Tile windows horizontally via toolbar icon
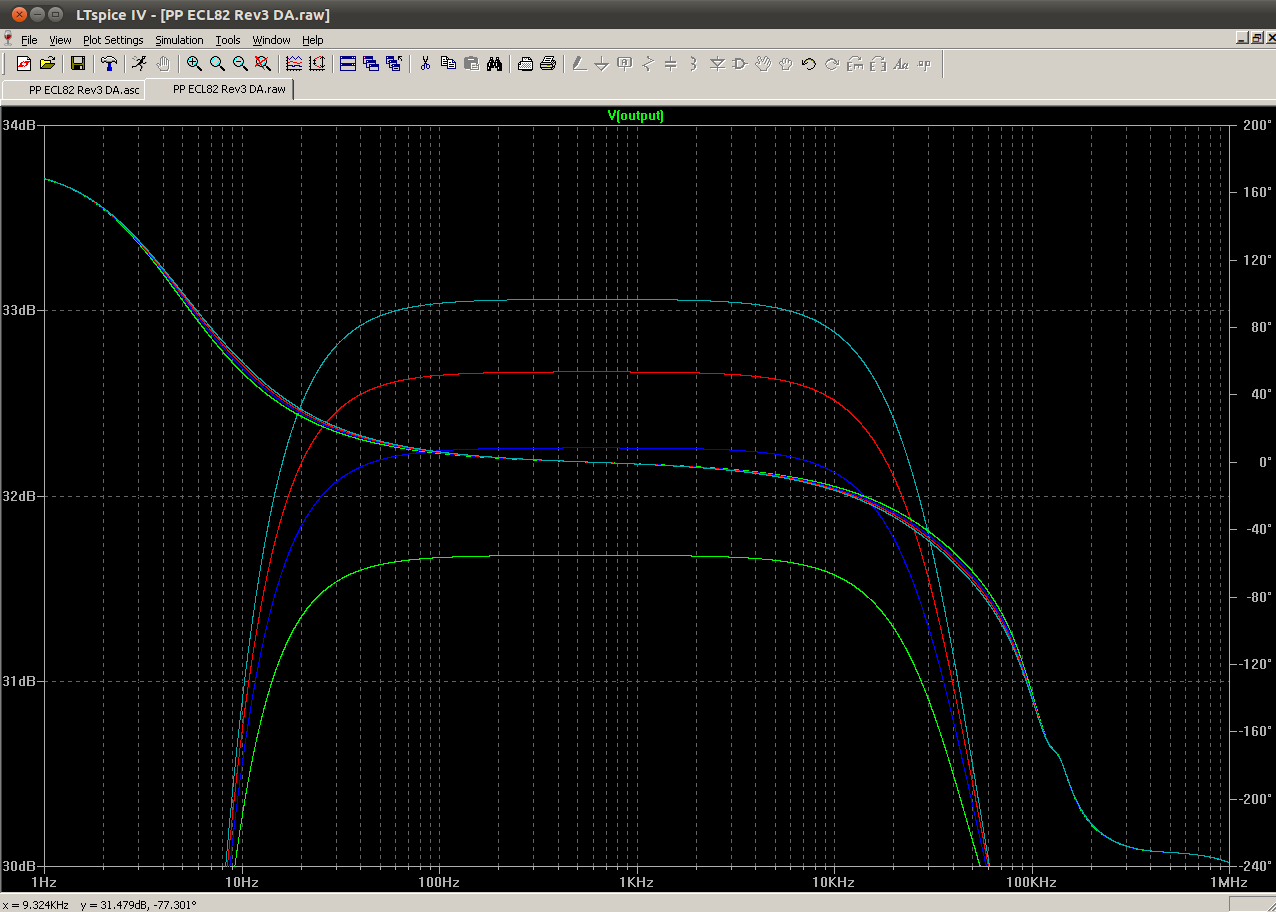The width and height of the screenshot is (1276, 912). pyautogui.click(x=348, y=64)
